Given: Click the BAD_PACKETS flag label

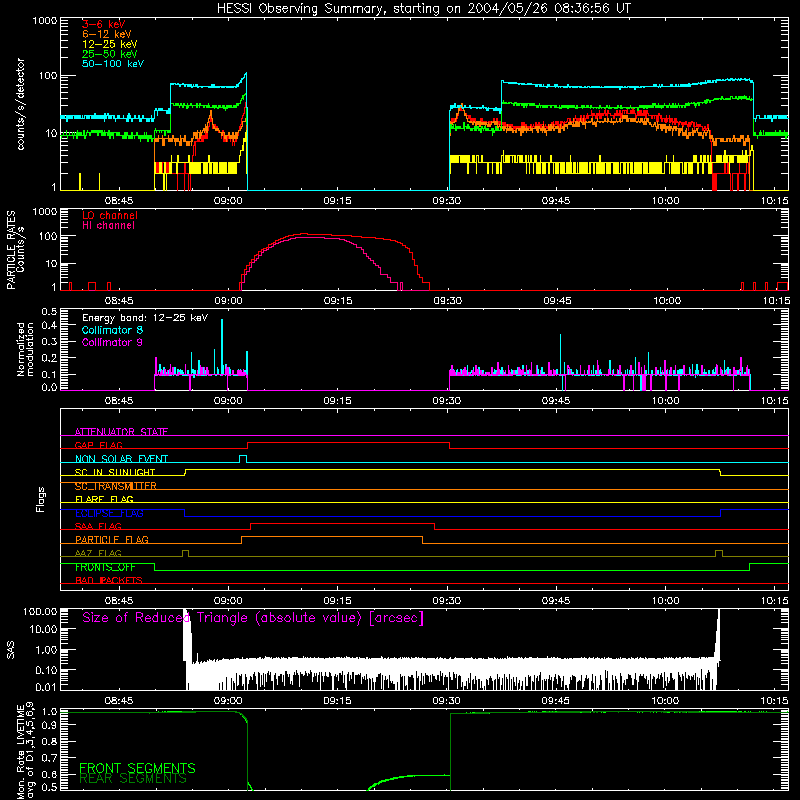Looking at the screenshot, I should (x=109, y=580).
